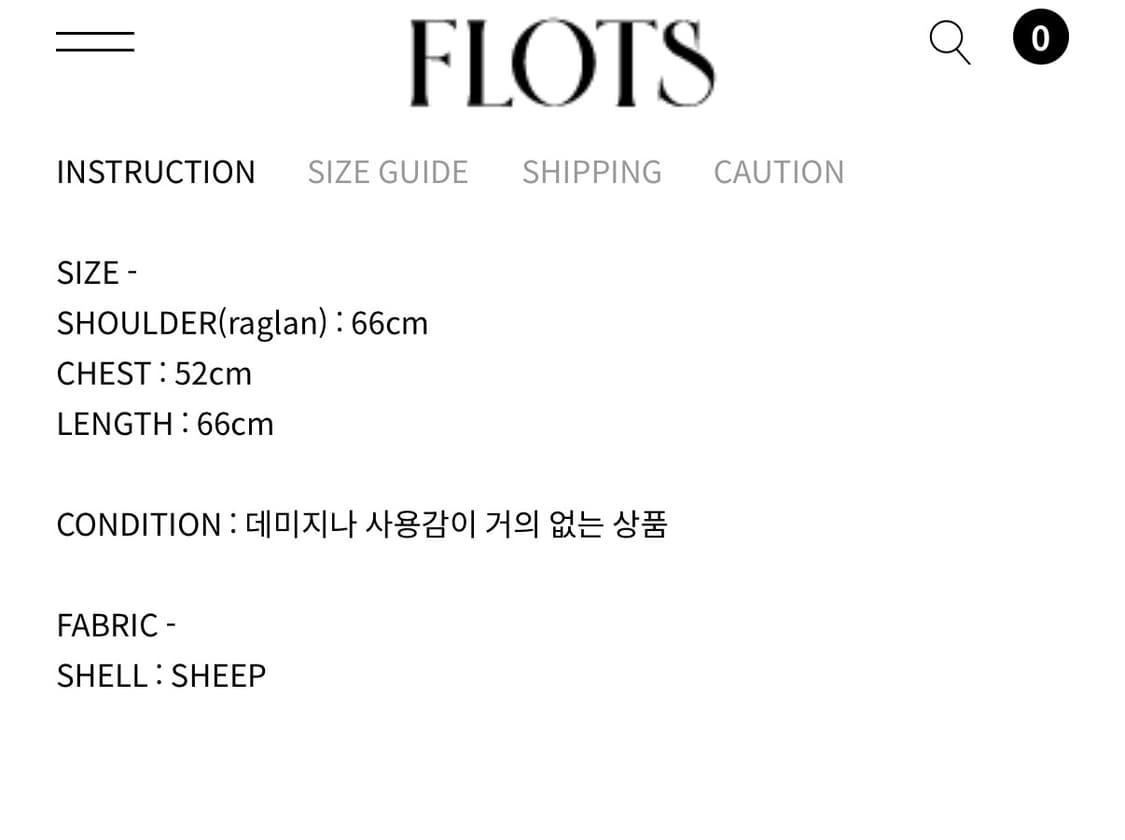
Task: Click the SHOULDER(raglan) label
Action: point(192,323)
